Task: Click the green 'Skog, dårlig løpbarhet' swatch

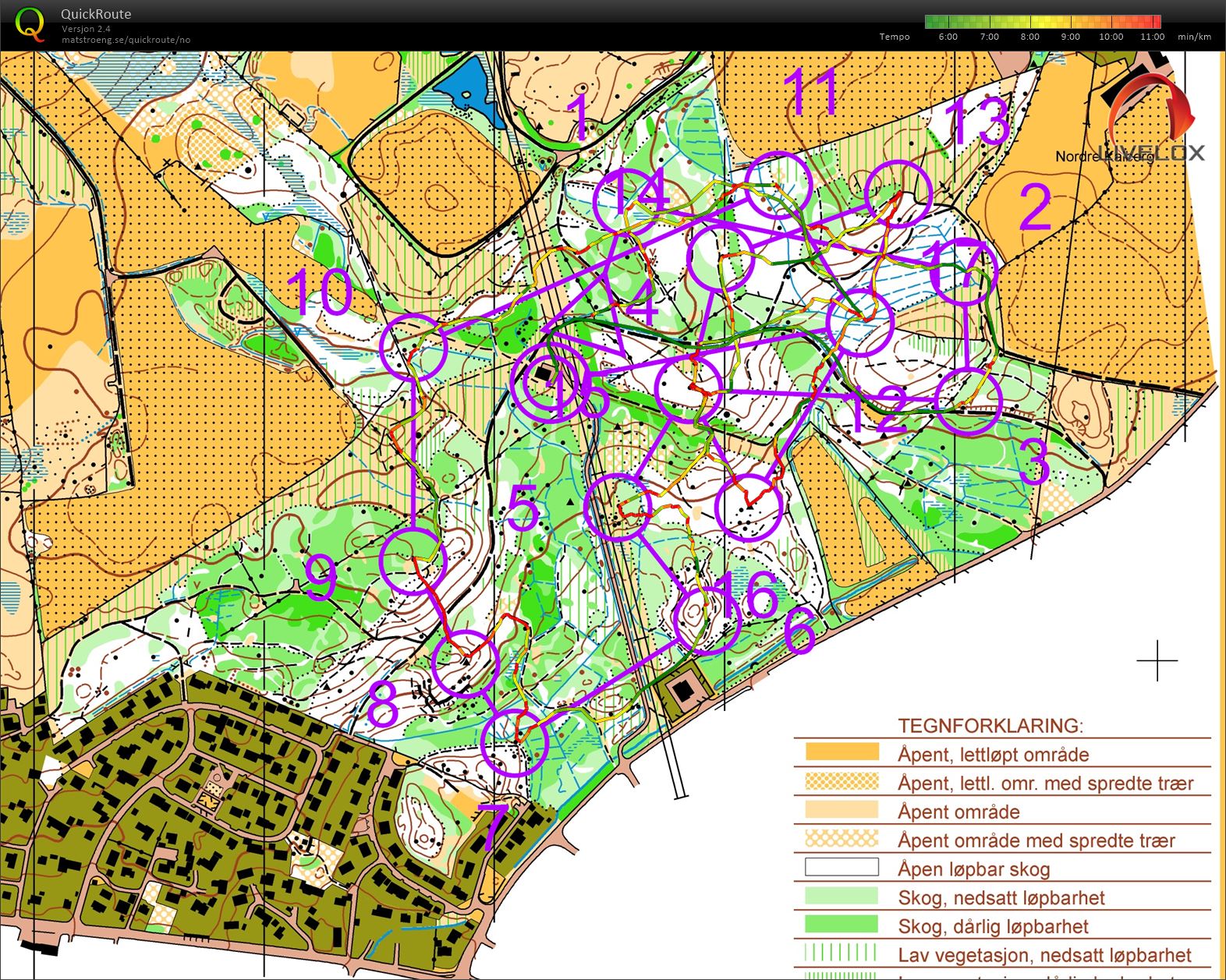Action: 842,925
